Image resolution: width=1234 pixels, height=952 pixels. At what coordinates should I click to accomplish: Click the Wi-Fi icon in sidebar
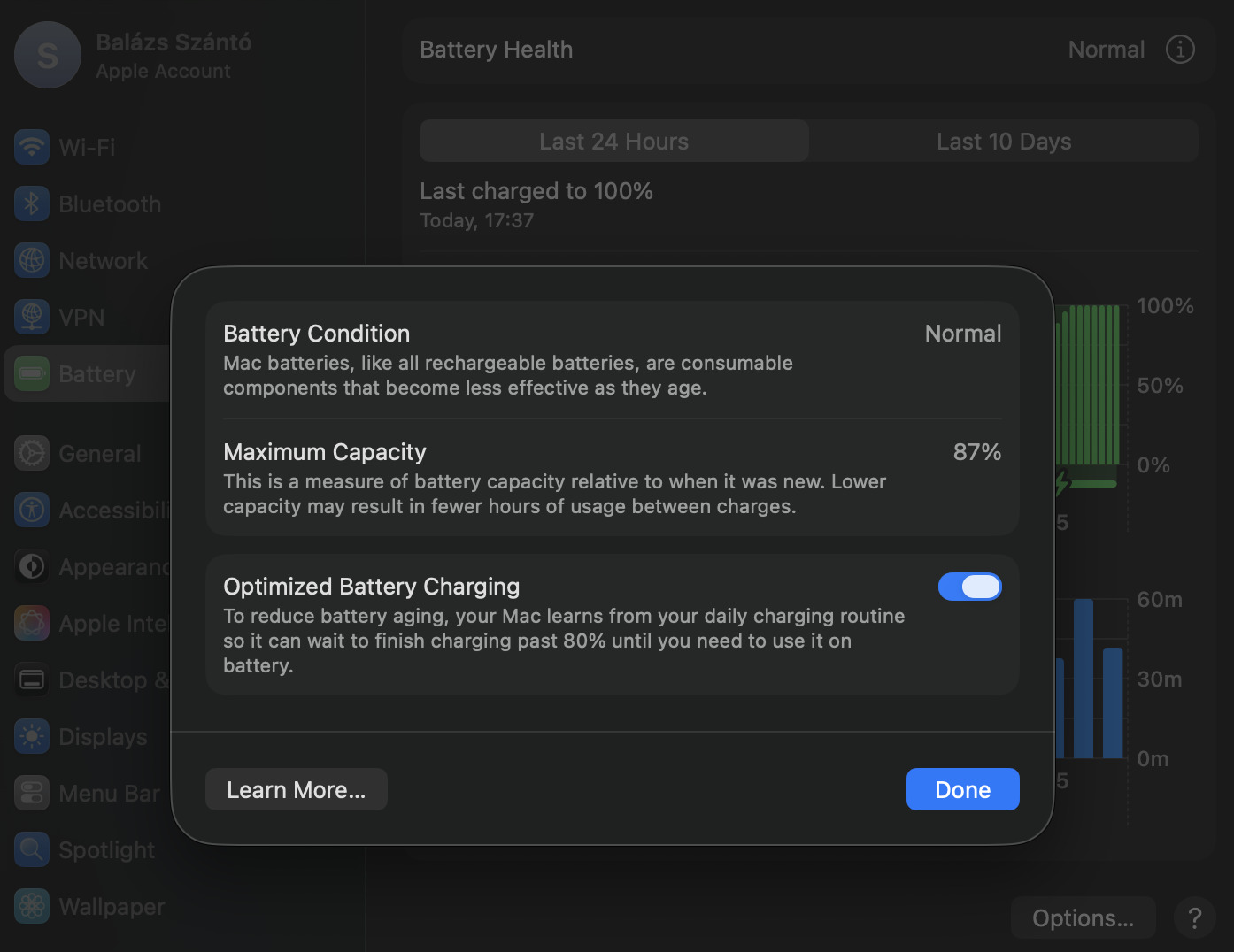tap(32, 147)
